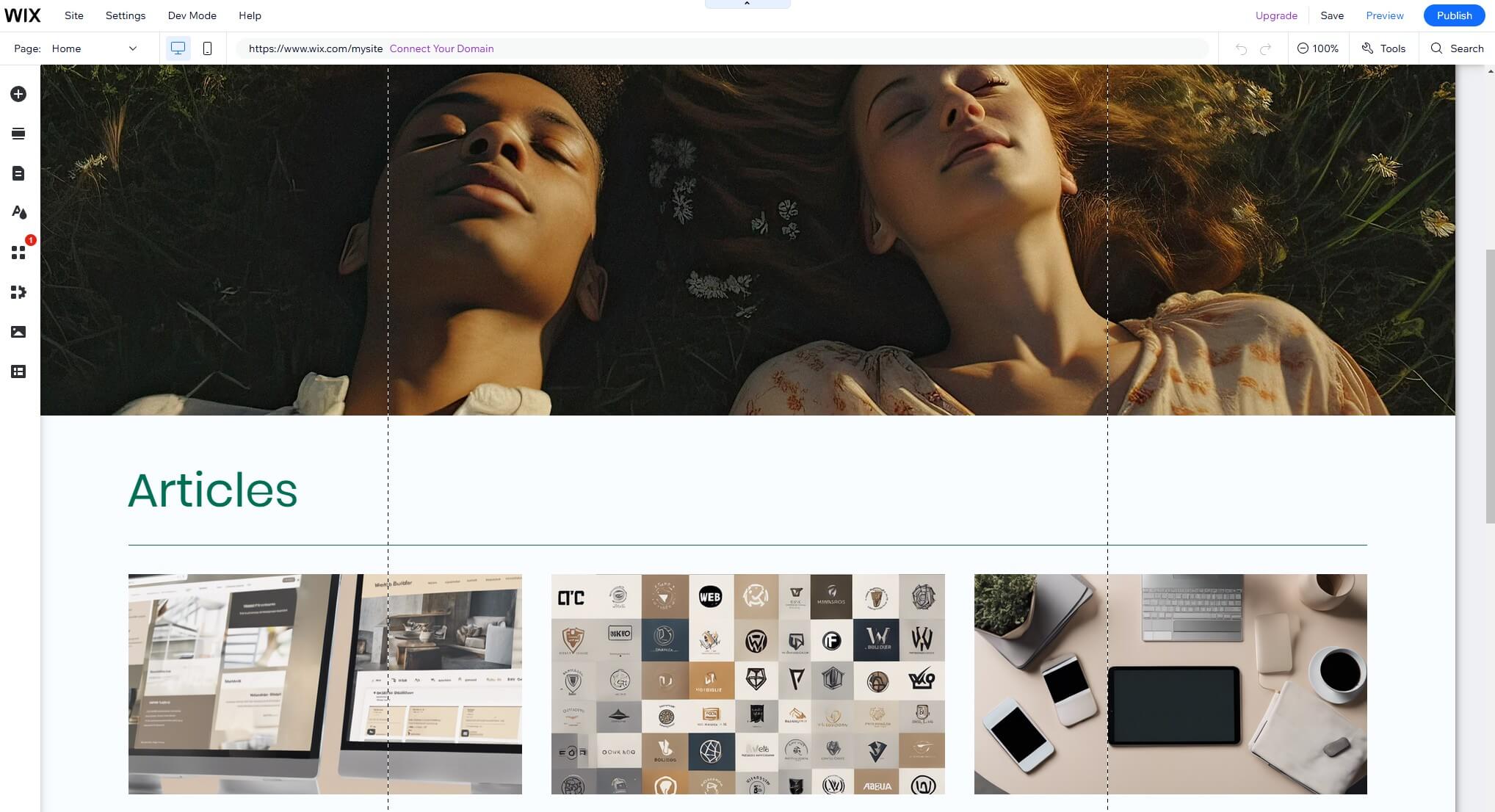Click the Undo arrow icon
Screen dimensions: 1495x812
click(1241, 48)
